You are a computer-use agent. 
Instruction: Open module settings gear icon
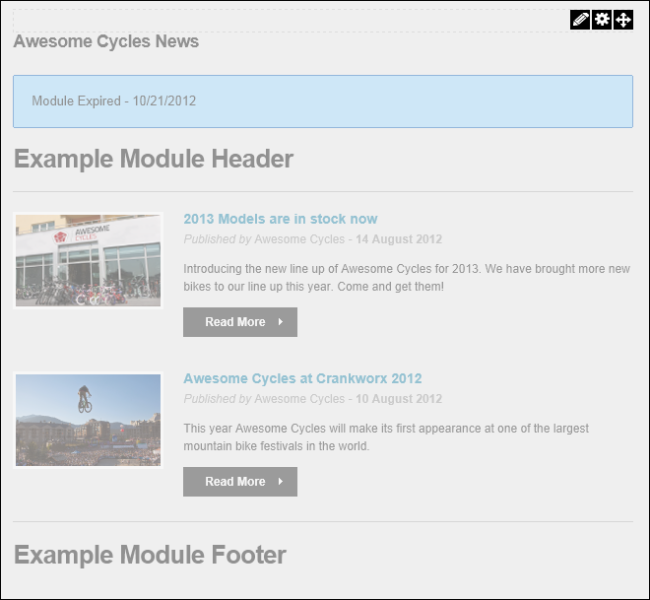[601, 19]
